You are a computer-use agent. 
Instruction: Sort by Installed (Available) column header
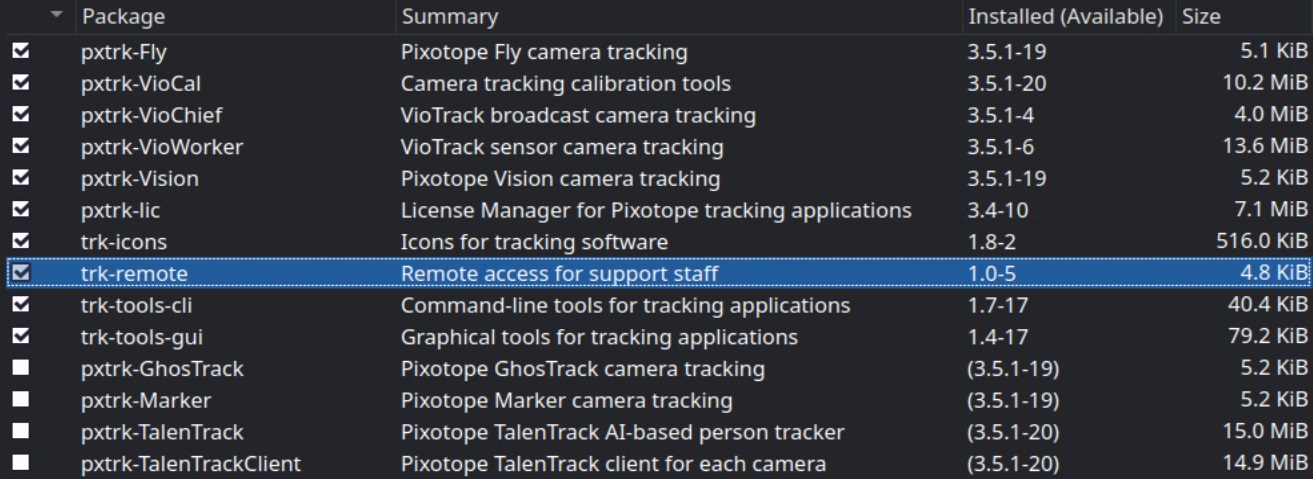[x=1065, y=17]
